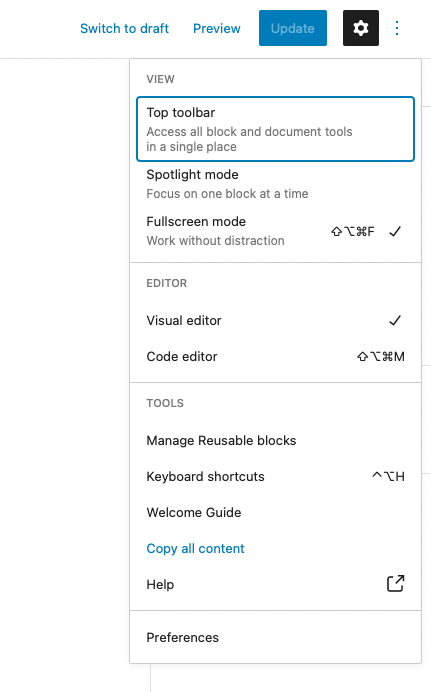Click the Visual editor checkmark icon
The height and width of the screenshot is (692, 431).
click(x=395, y=320)
